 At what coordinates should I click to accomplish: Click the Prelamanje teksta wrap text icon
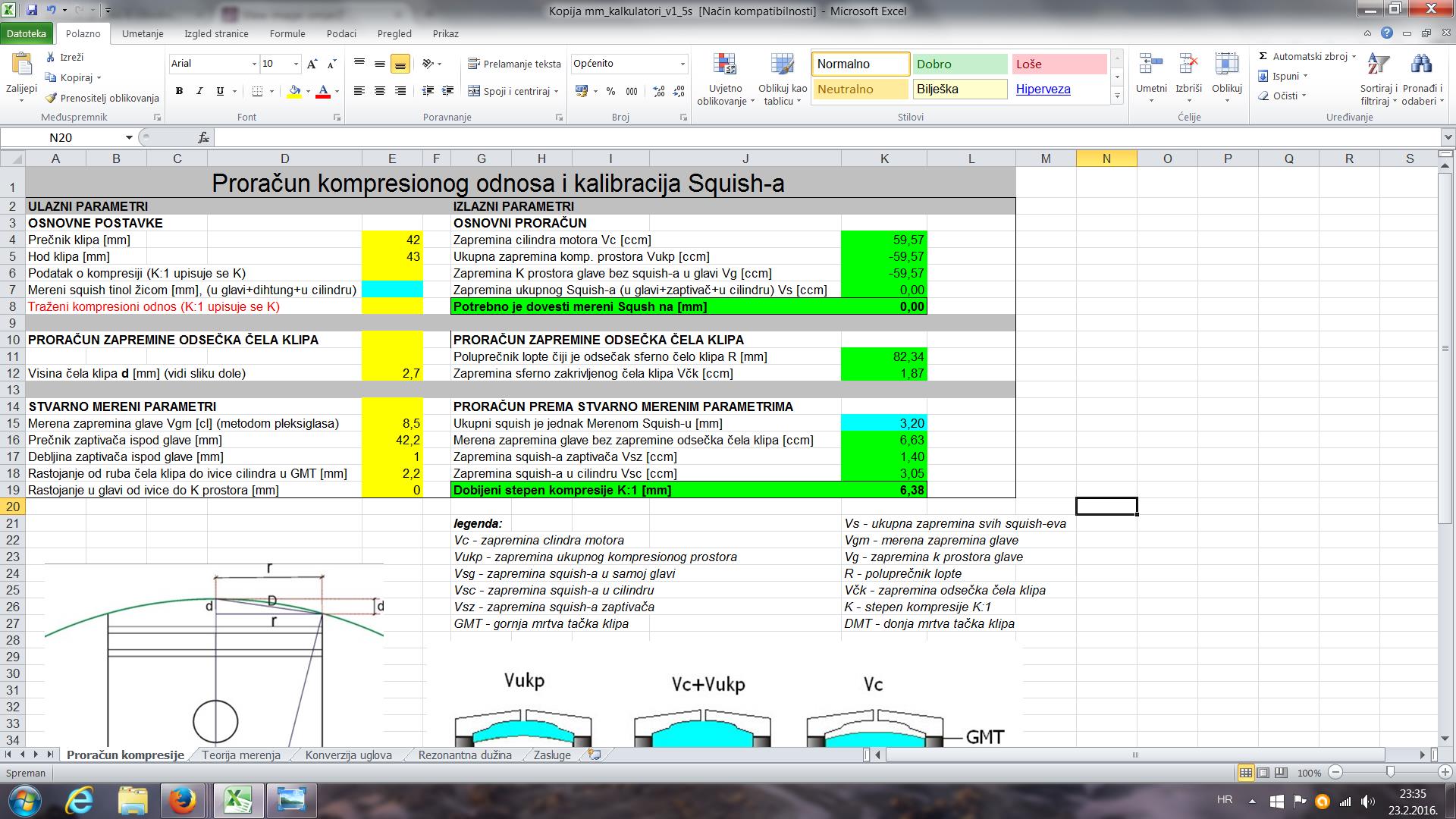click(474, 64)
